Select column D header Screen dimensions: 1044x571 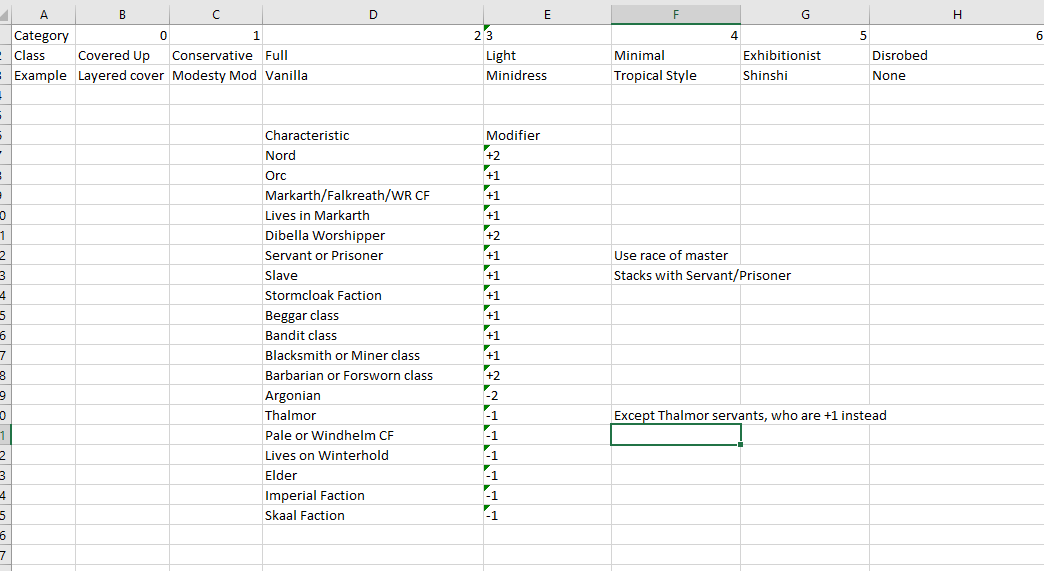click(373, 15)
